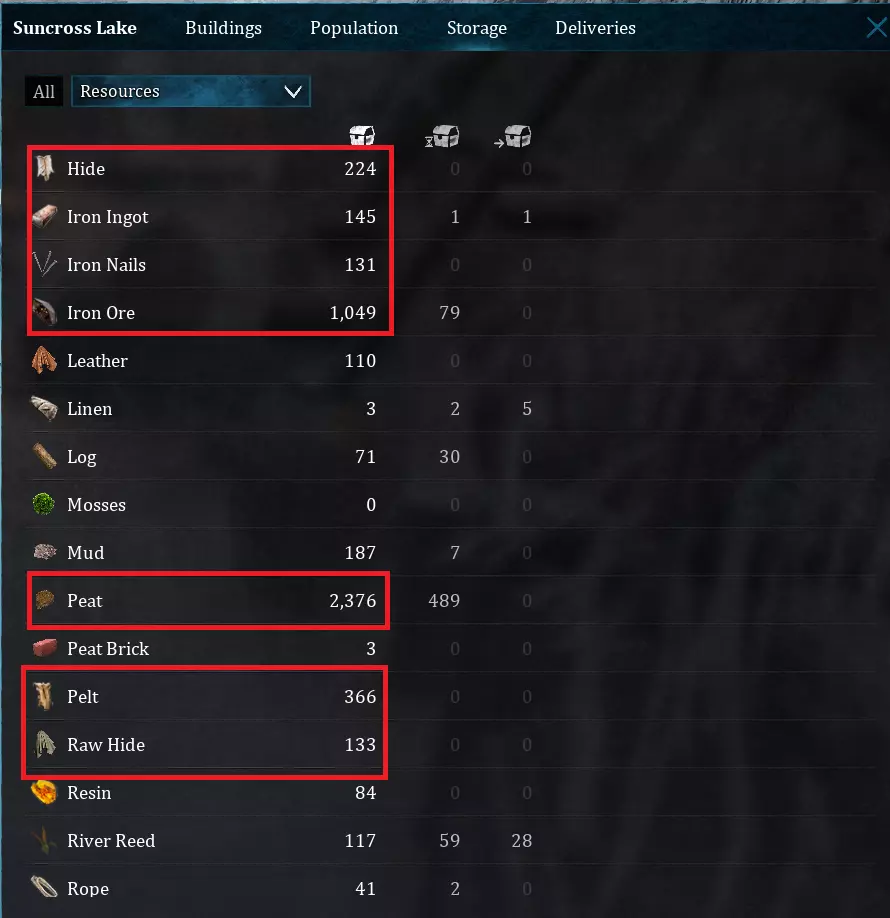
Task: Click the pending storage hourglass chest icon
Action: (x=442, y=136)
